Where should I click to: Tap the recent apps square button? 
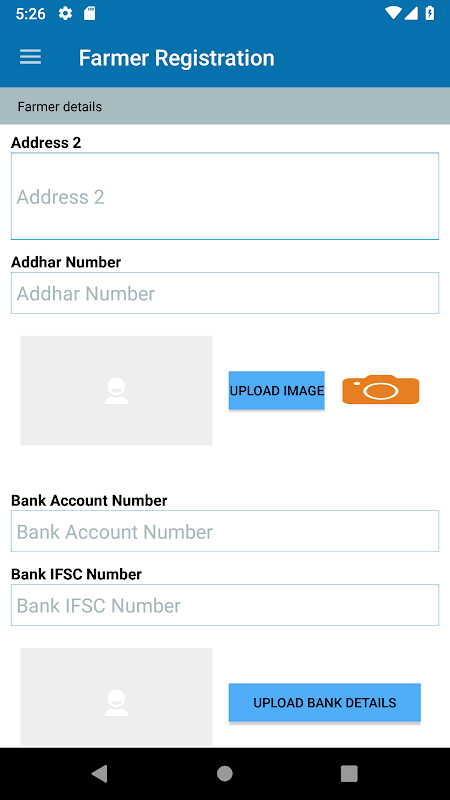[349, 773]
